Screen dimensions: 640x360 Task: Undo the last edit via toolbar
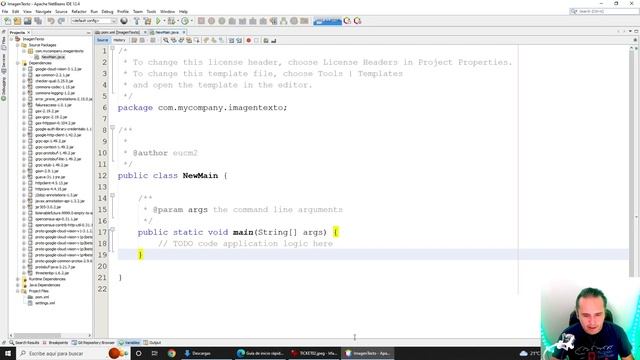click(51, 21)
